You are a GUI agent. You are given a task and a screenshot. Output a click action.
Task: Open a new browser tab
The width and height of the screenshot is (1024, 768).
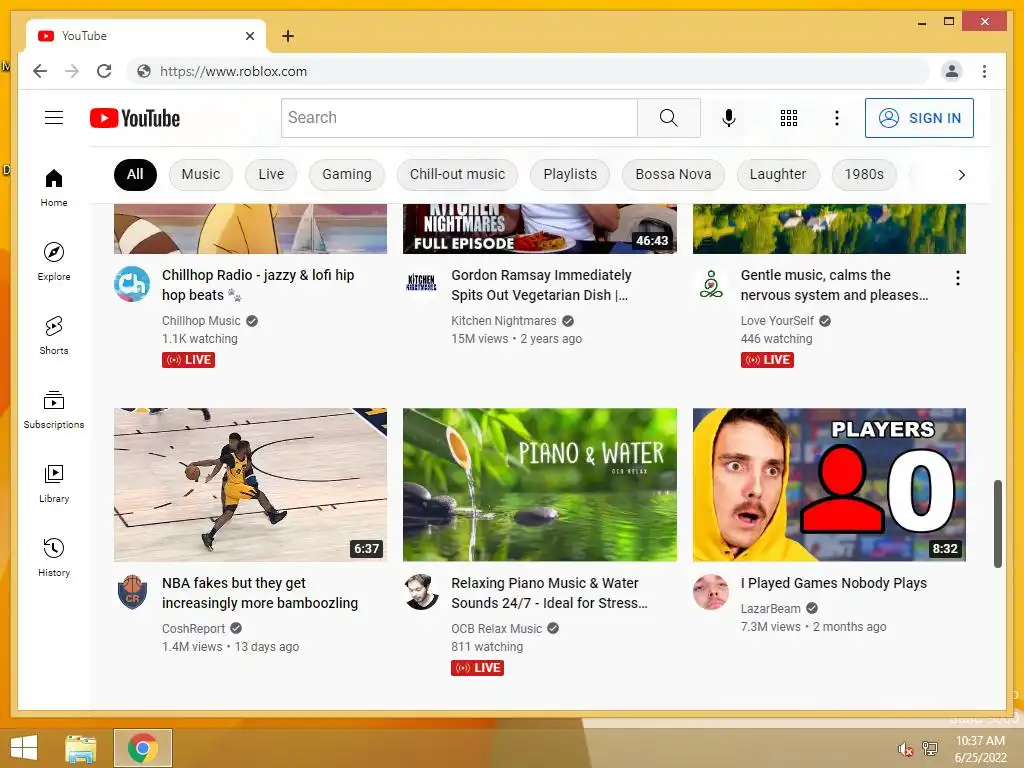click(287, 36)
